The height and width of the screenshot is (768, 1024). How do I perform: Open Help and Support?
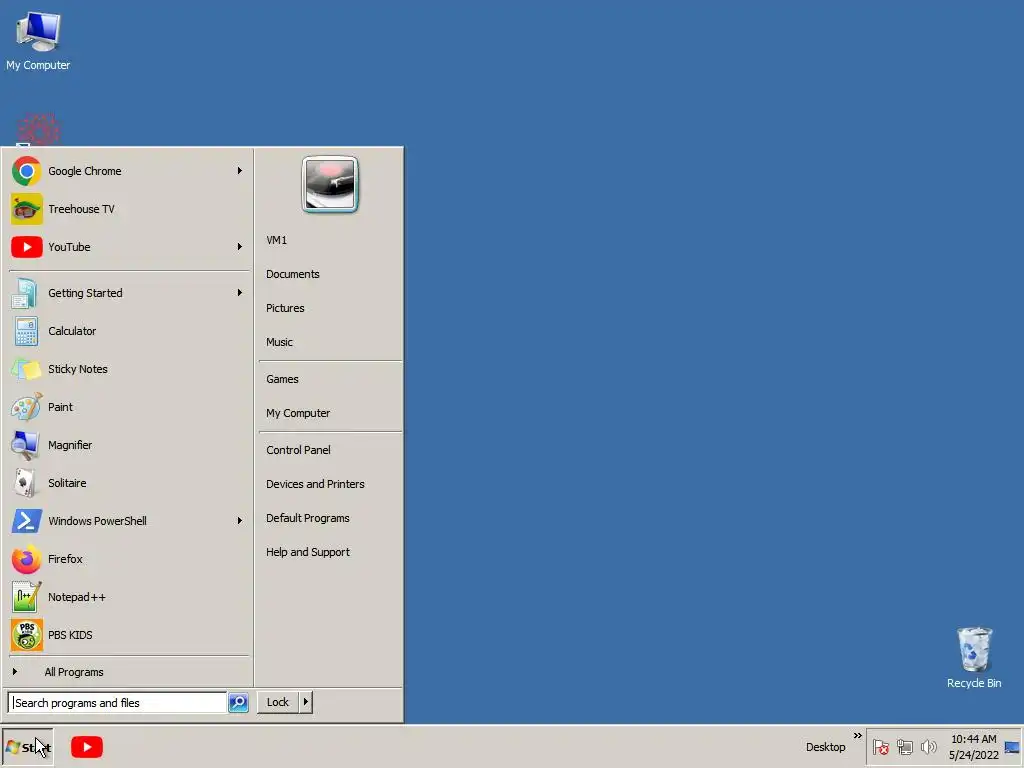[308, 552]
